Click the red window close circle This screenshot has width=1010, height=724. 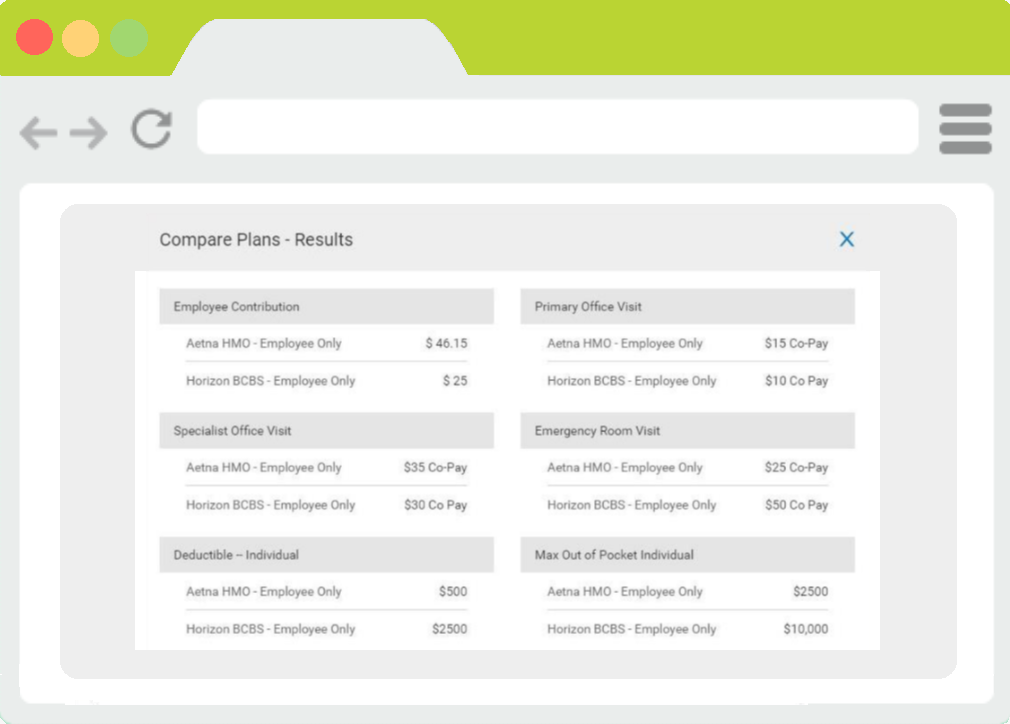pos(34,37)
